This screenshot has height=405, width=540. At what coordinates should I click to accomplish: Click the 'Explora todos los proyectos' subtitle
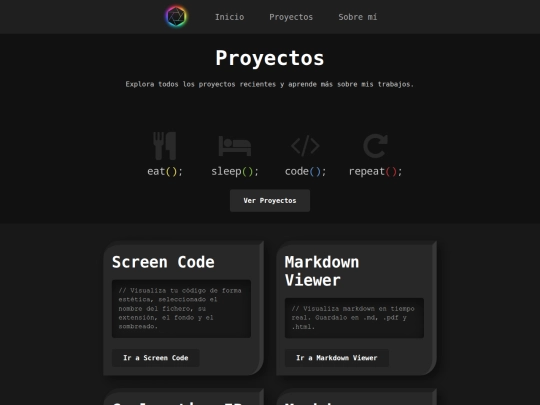[x=270, y=84]
